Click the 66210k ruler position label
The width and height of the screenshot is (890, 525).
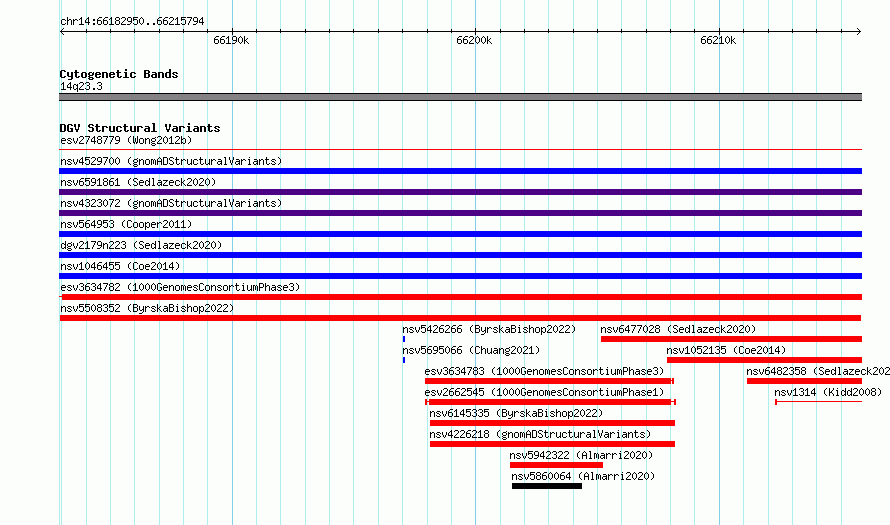(x=718, y=40)
